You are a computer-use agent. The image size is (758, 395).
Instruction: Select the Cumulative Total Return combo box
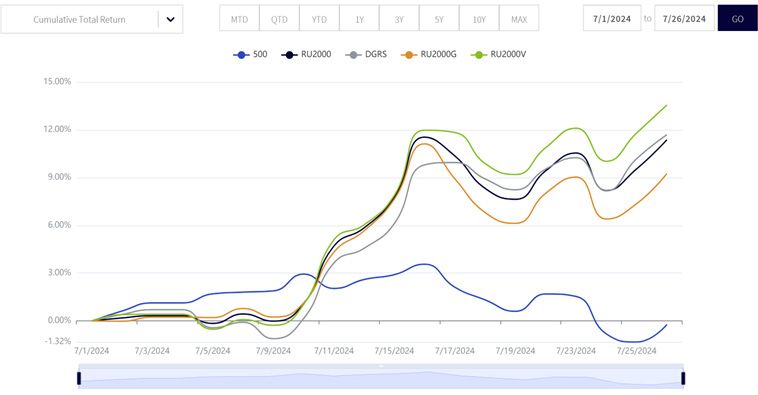92,19
